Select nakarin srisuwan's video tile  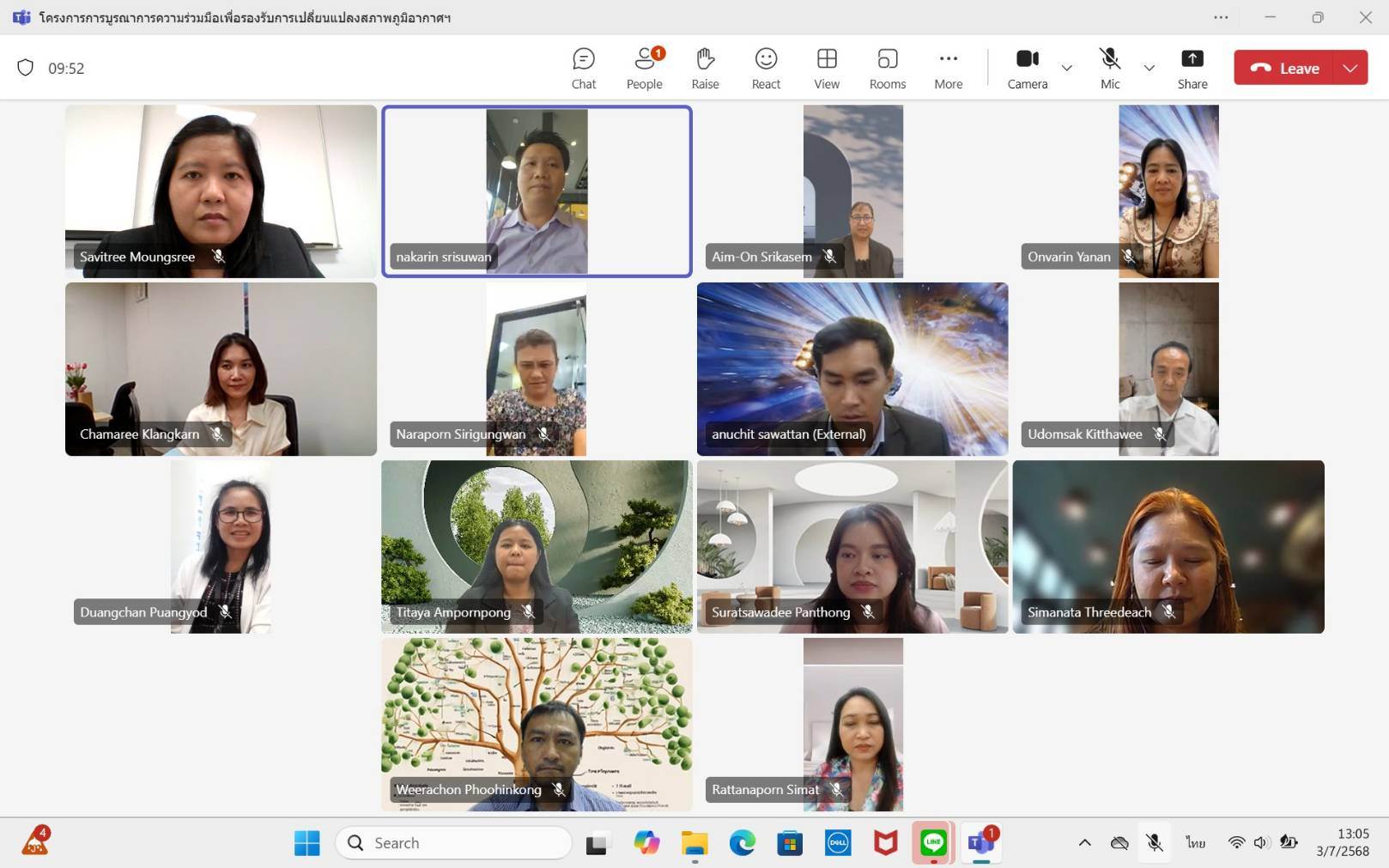click(537, 191)
